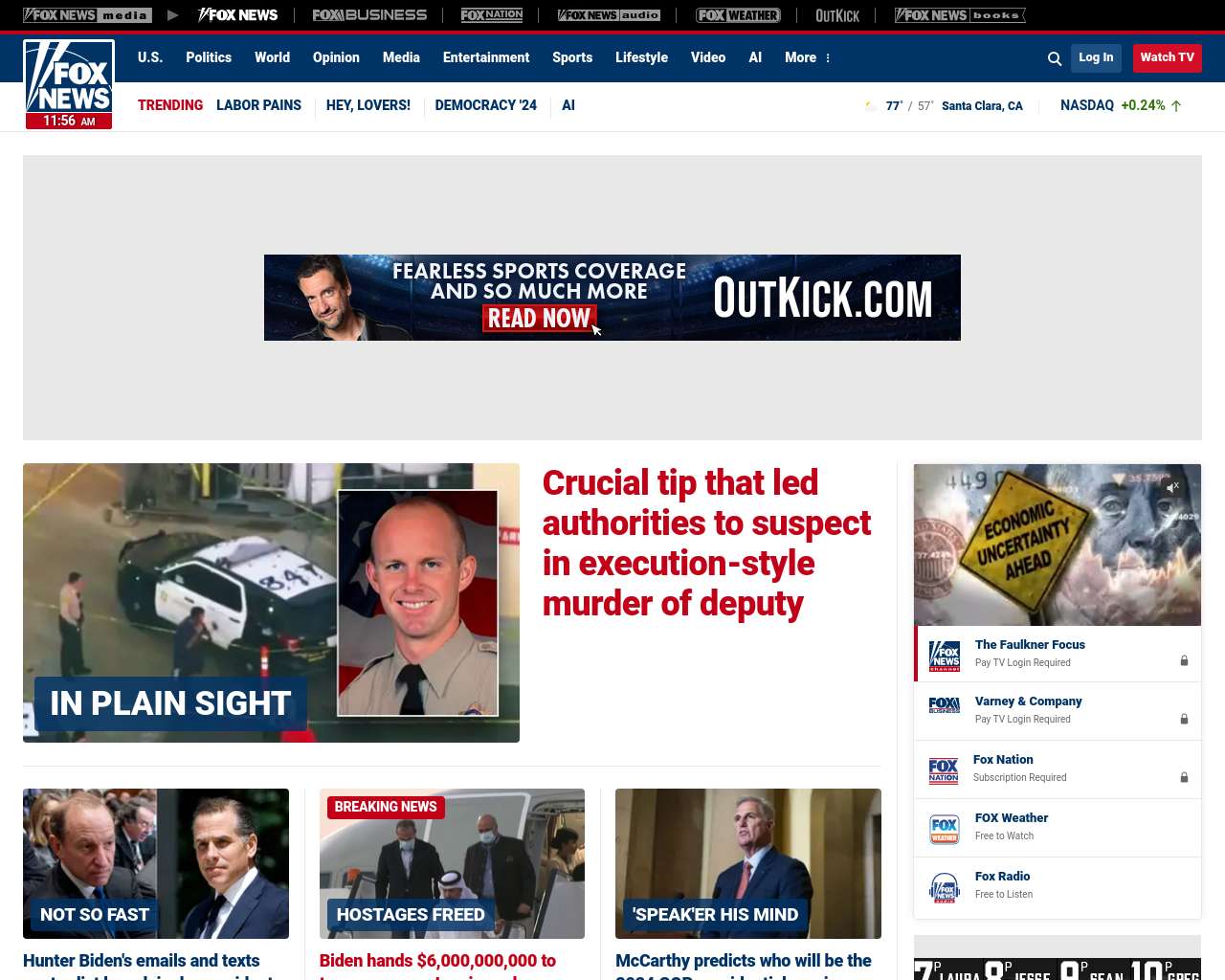The height and width of the screenshot is (980, 1225).
Task: Open the IN PLAIN SIGHT story image
Action: click(271, 603)
